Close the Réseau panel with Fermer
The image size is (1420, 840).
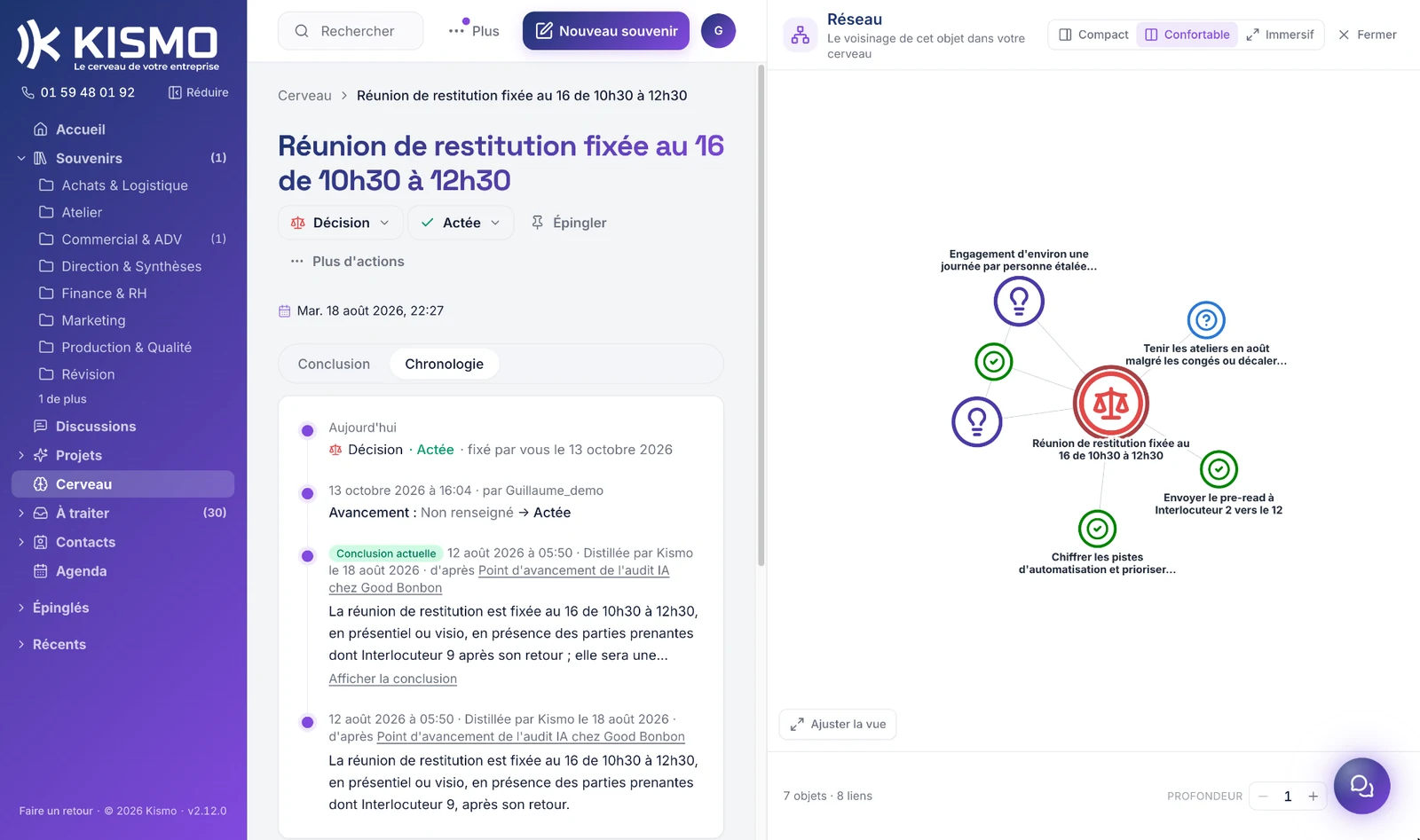point(1368,35)
